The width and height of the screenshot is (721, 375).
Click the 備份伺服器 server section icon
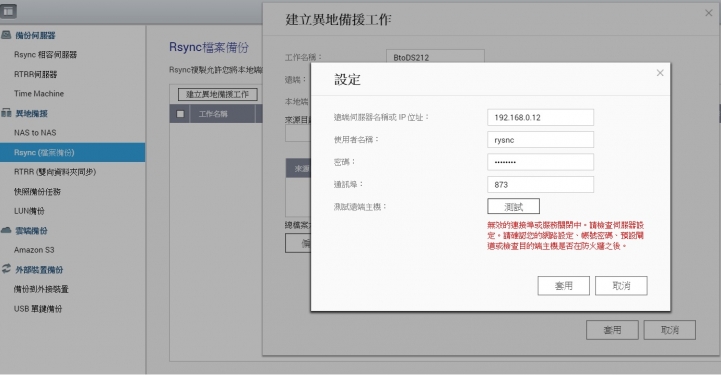coord(6,35)
